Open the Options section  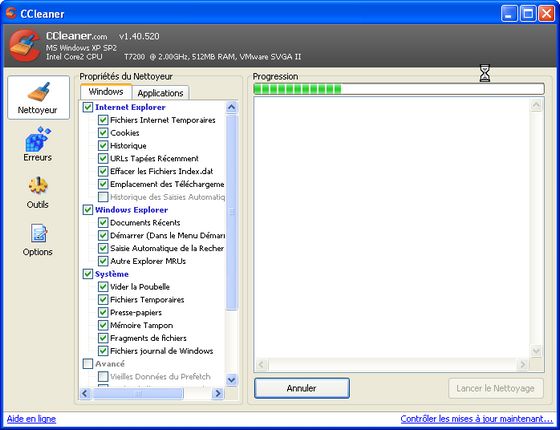coord(38,240)
